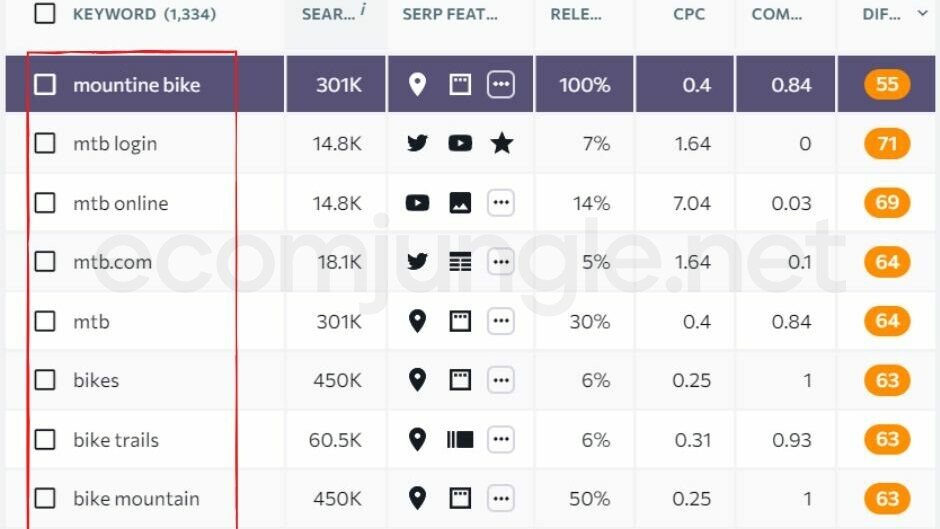940x529 pixels.
Task: Click the star reviews icon for mtb login
Action: (502, 143)
